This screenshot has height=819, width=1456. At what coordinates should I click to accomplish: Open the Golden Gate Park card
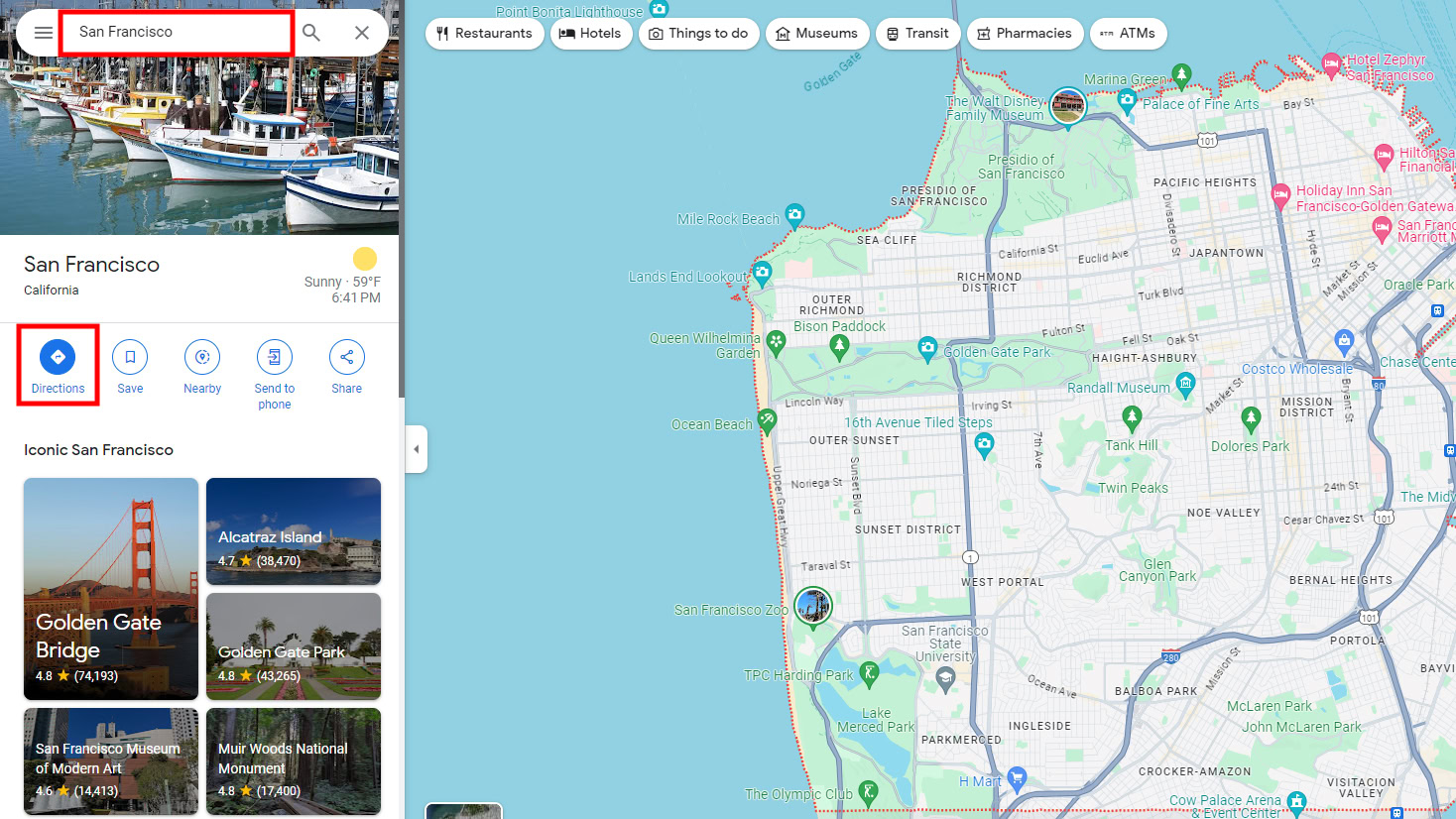294,646
